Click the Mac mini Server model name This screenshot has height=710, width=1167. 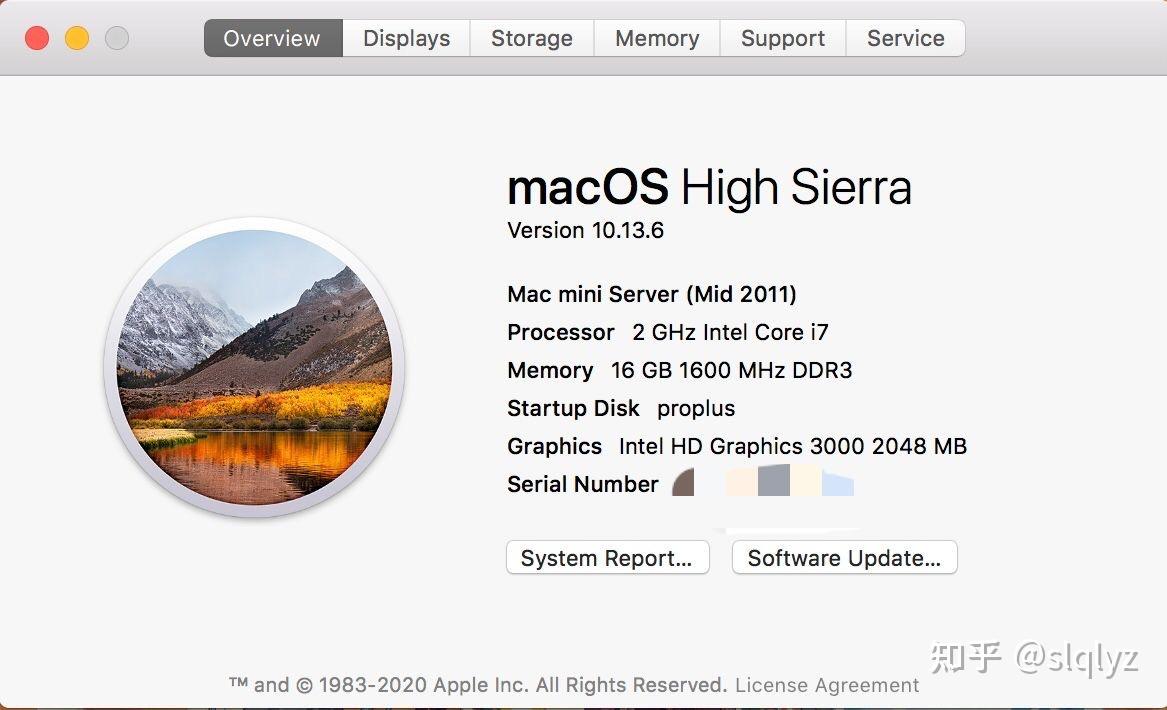point(651,294)
